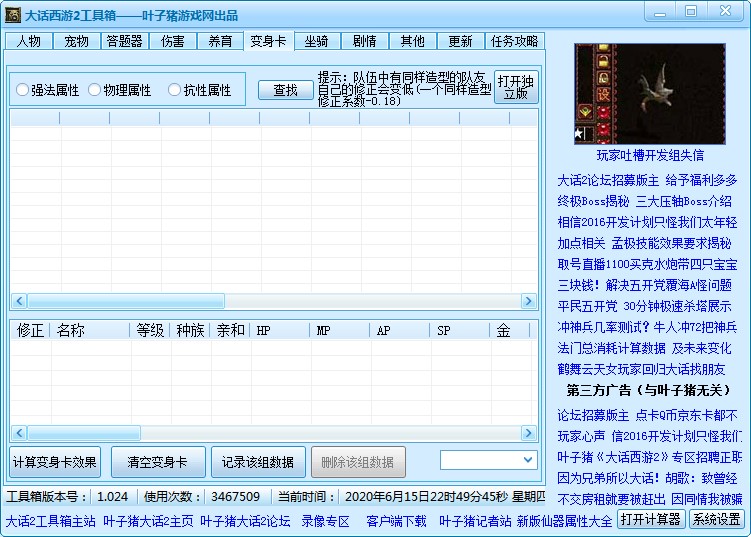Open the 任务攻略 tab
The height and width of the screenshot is (537, 751).
[515, 41]
